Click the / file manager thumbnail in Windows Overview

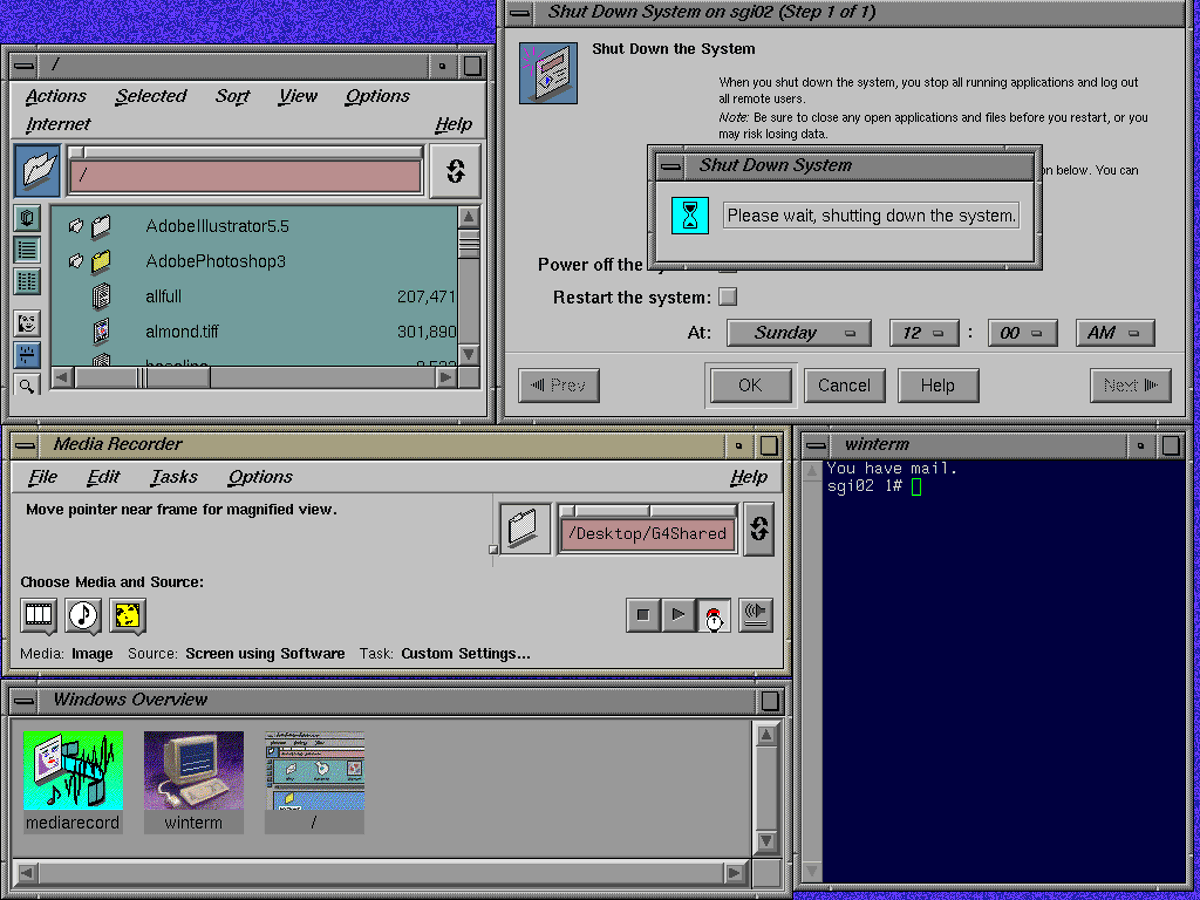314,783
